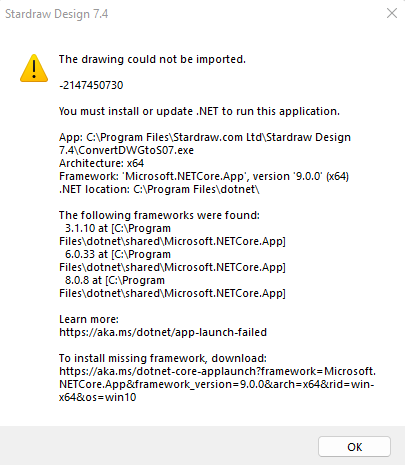405x465 pixels.
Task: Click the .NET location path line
Action: tap(159, 189)
